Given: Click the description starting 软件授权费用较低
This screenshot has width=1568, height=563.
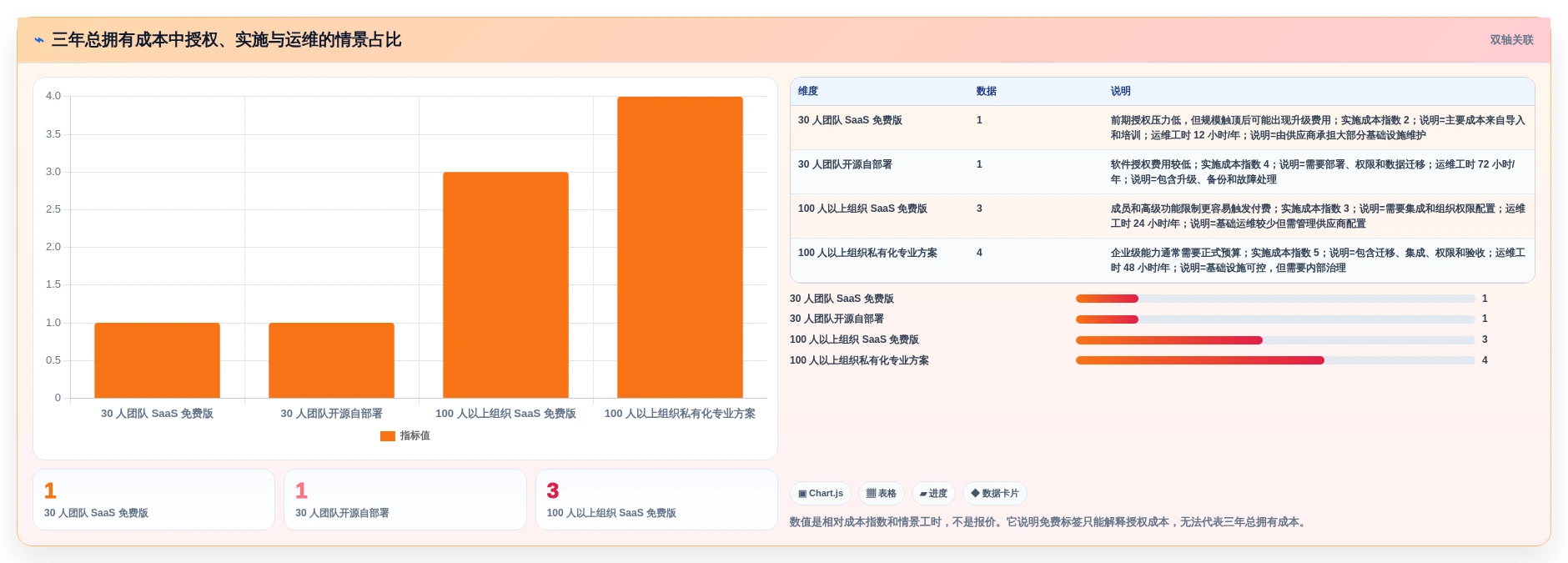Looking at the screenshot, I should coord(1314,172).
